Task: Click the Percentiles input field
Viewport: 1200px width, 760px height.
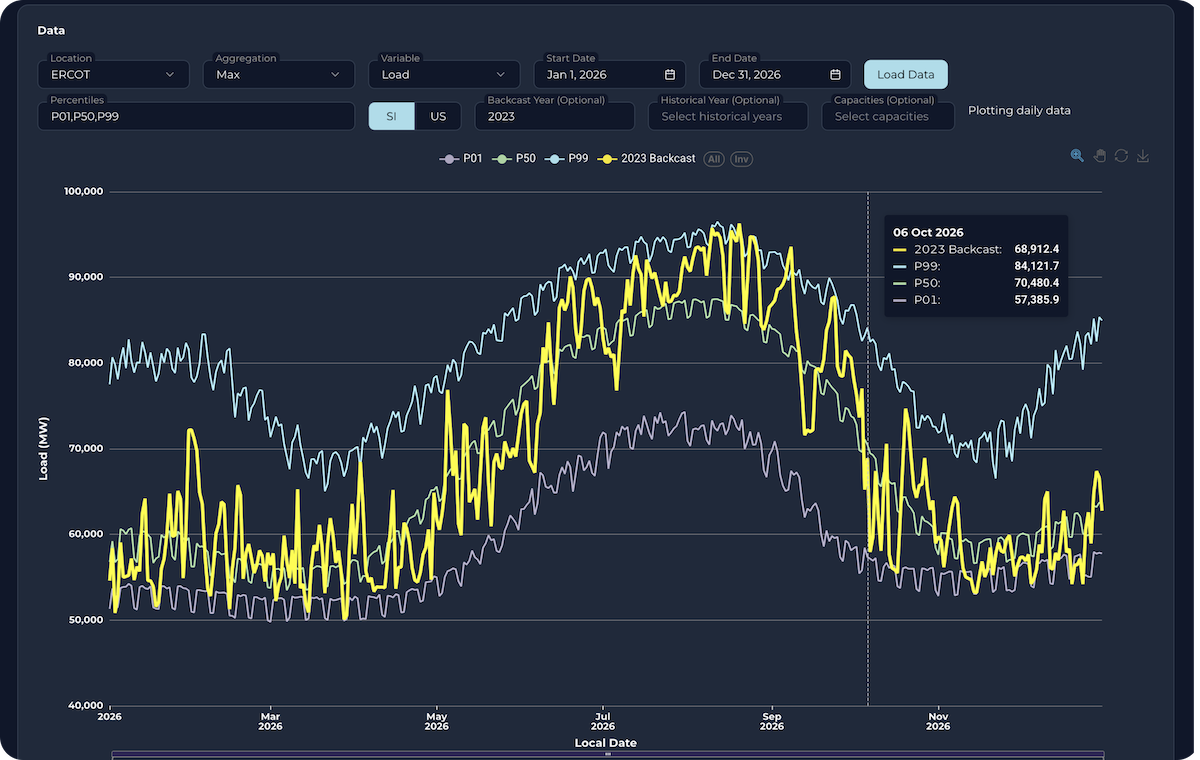Action: click(196, 116)
